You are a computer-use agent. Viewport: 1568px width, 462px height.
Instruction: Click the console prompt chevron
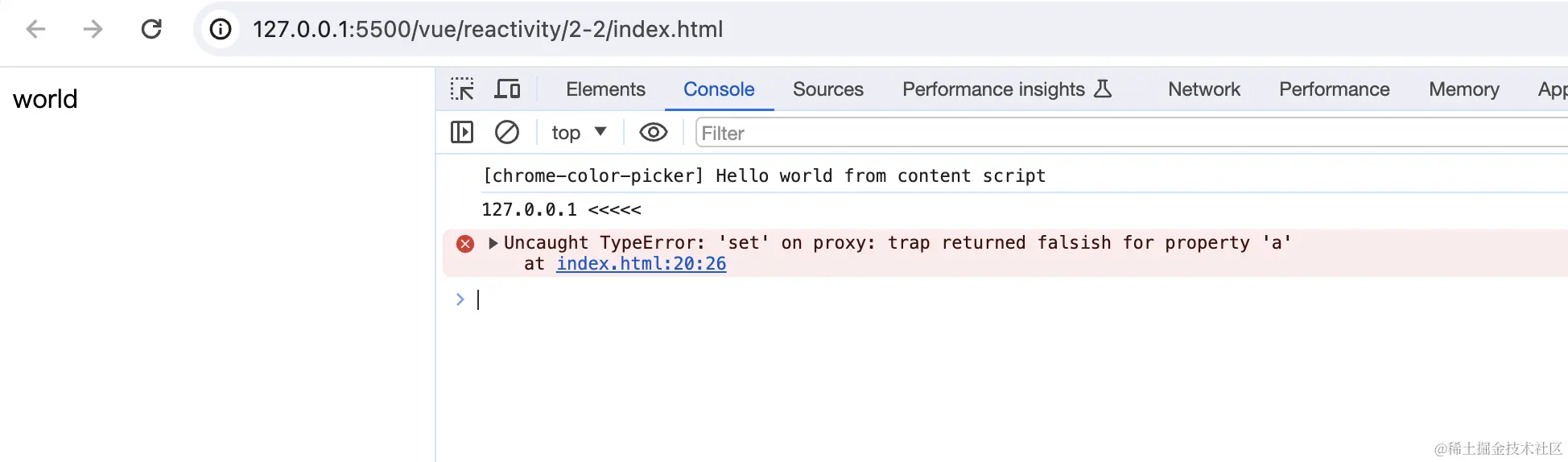point(460,299)
